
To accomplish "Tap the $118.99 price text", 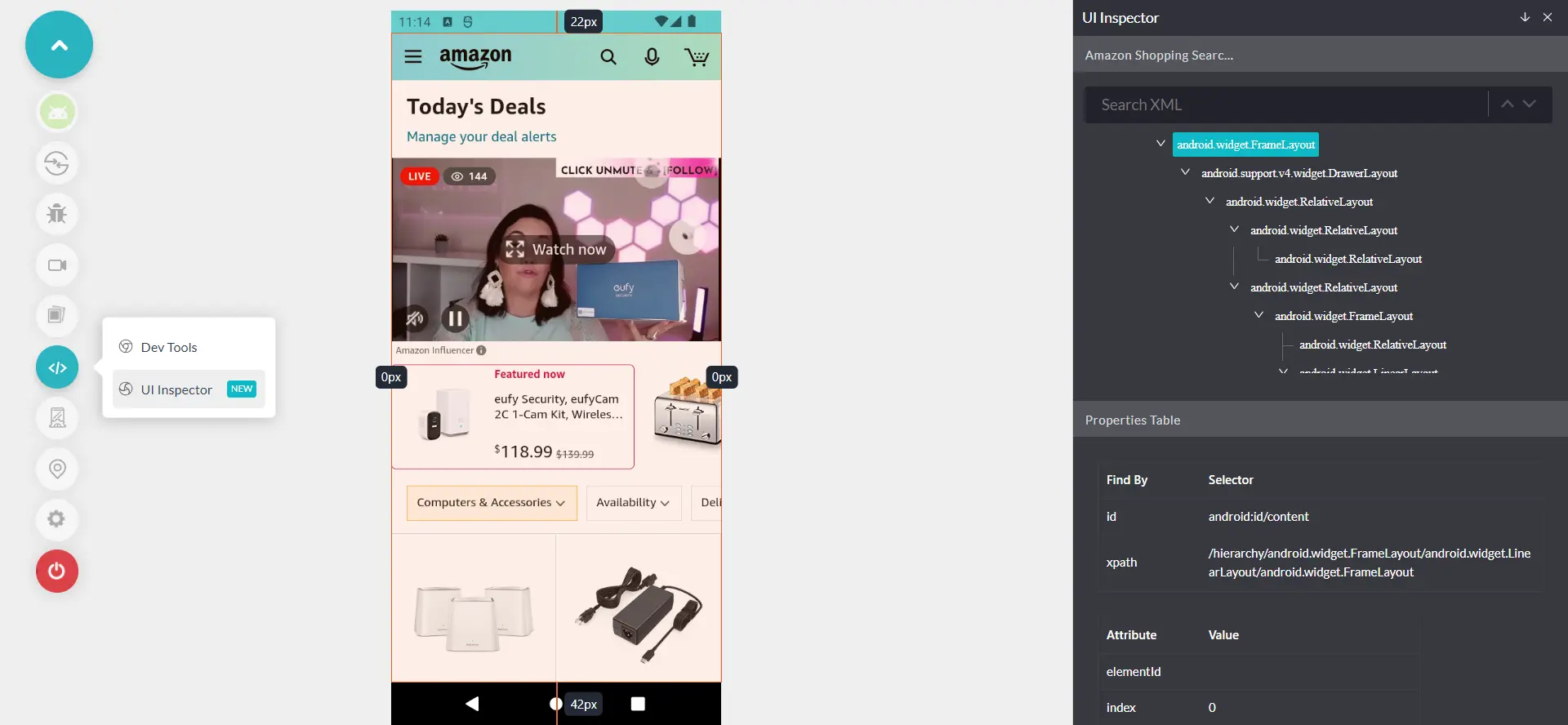I will click(523, 451).
